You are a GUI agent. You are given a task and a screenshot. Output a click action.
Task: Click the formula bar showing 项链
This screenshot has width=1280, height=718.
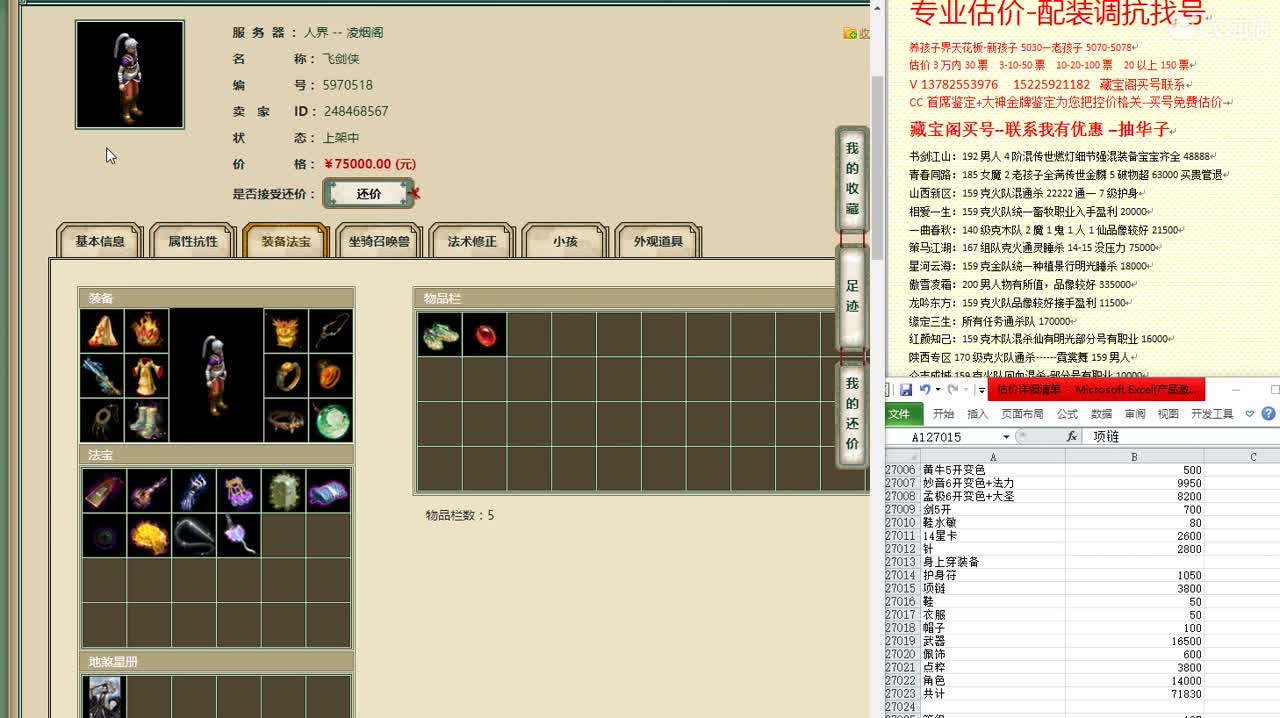(1183, 437)
